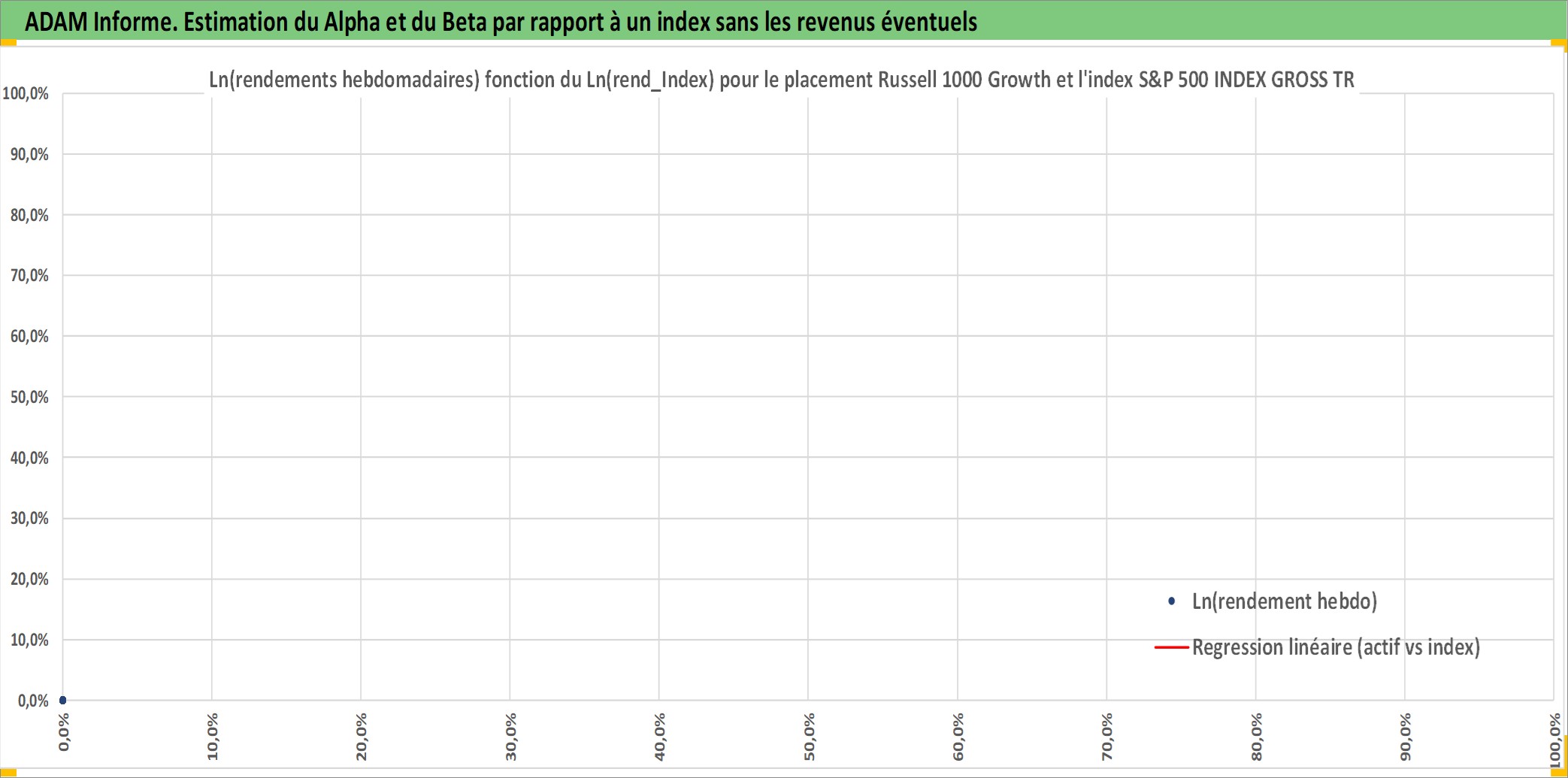
Task: Click the vertical axis label "90,0%"
Action: 29,154
